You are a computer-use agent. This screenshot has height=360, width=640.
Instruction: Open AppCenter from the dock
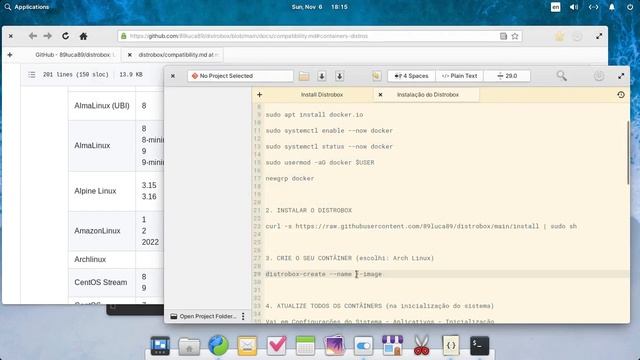point(392,345)
